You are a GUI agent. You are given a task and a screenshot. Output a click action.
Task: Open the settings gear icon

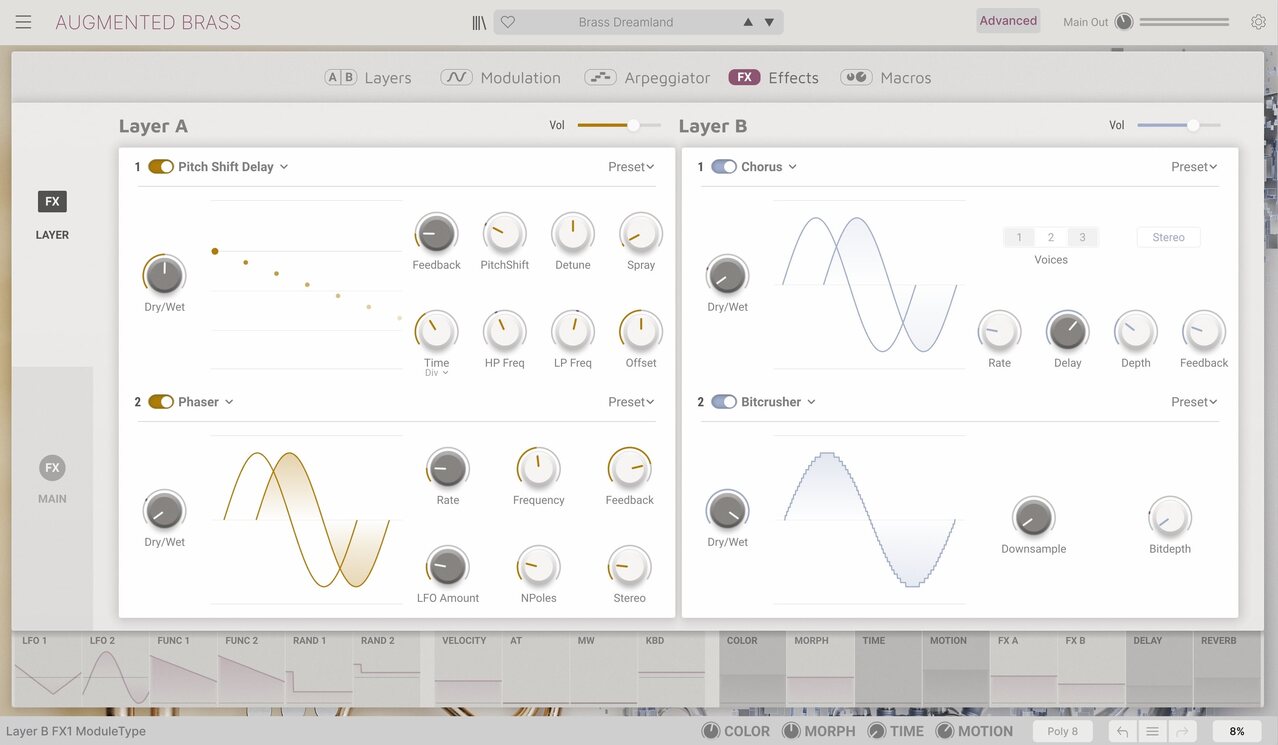point(1257,20)
